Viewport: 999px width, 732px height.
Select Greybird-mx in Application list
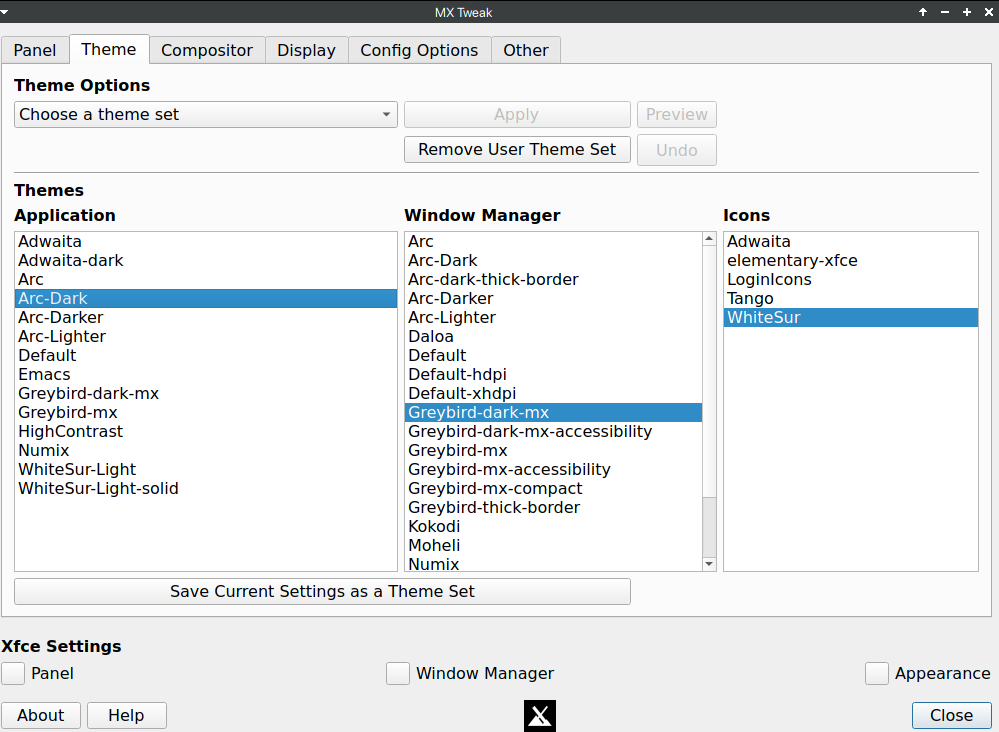(206, 412)
